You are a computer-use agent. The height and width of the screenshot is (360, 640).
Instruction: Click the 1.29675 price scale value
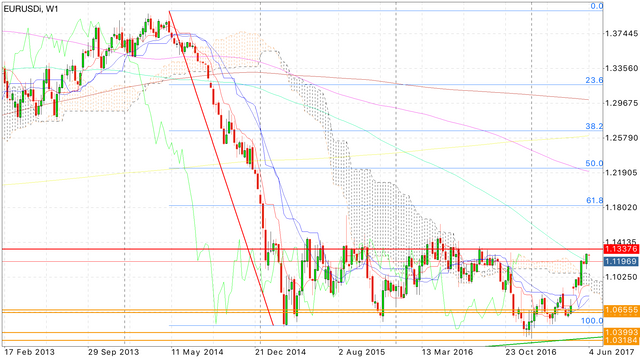[622, 103]
